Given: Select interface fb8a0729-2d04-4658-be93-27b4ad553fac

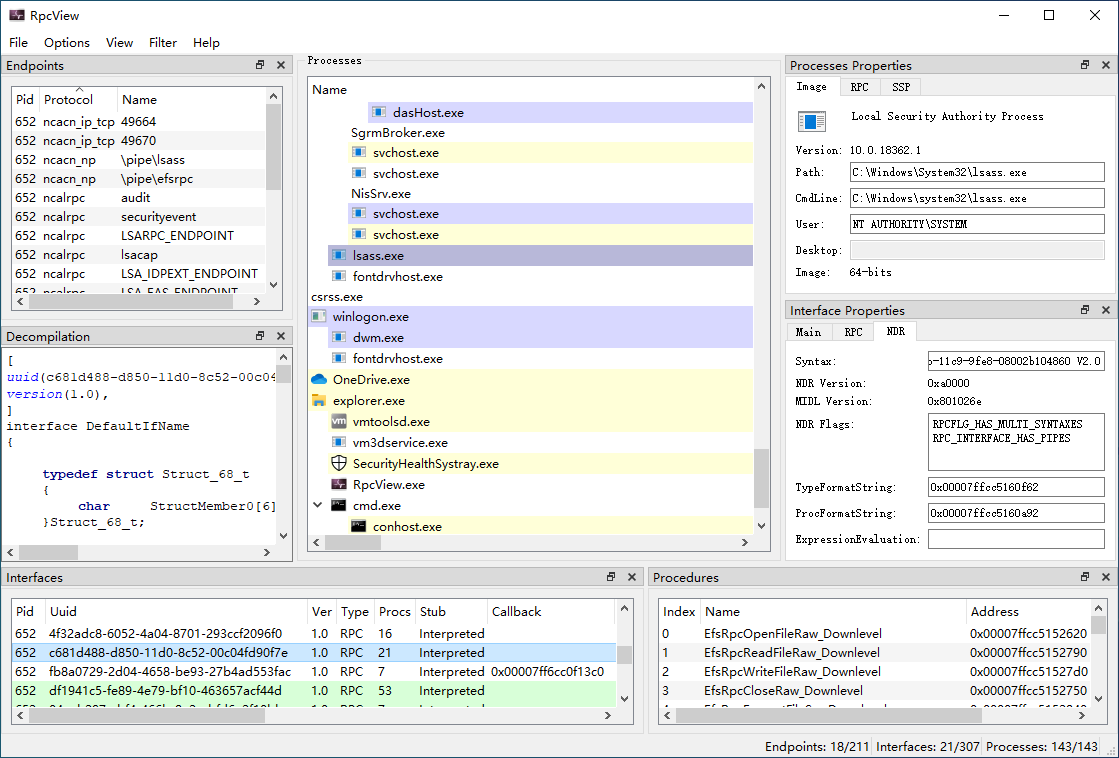Looking at the screenshot, I should click(313, 672).
